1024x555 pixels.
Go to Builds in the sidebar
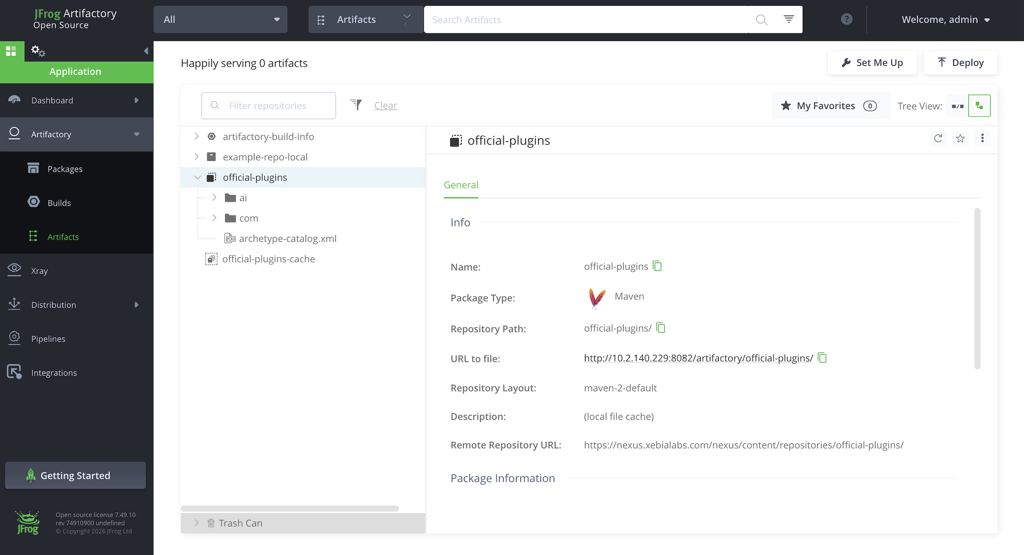59,203
